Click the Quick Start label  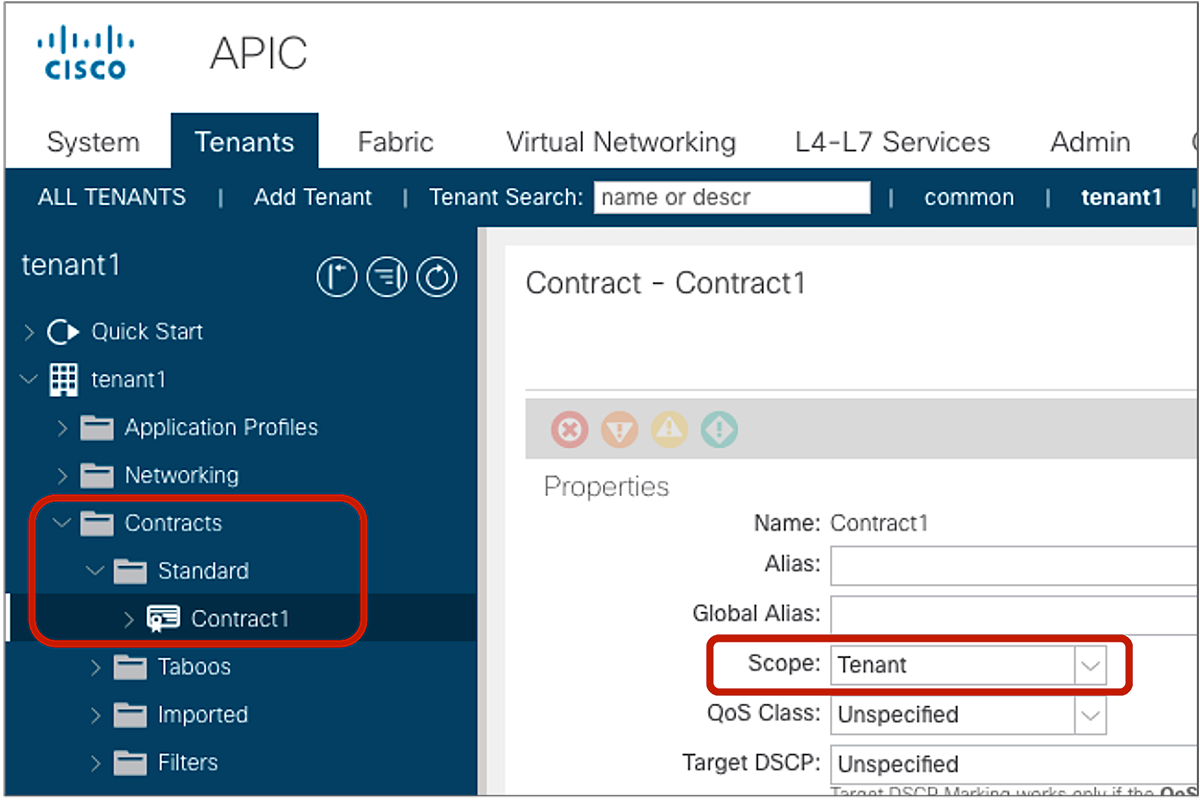pyautogui.click(x=147, y=332)
